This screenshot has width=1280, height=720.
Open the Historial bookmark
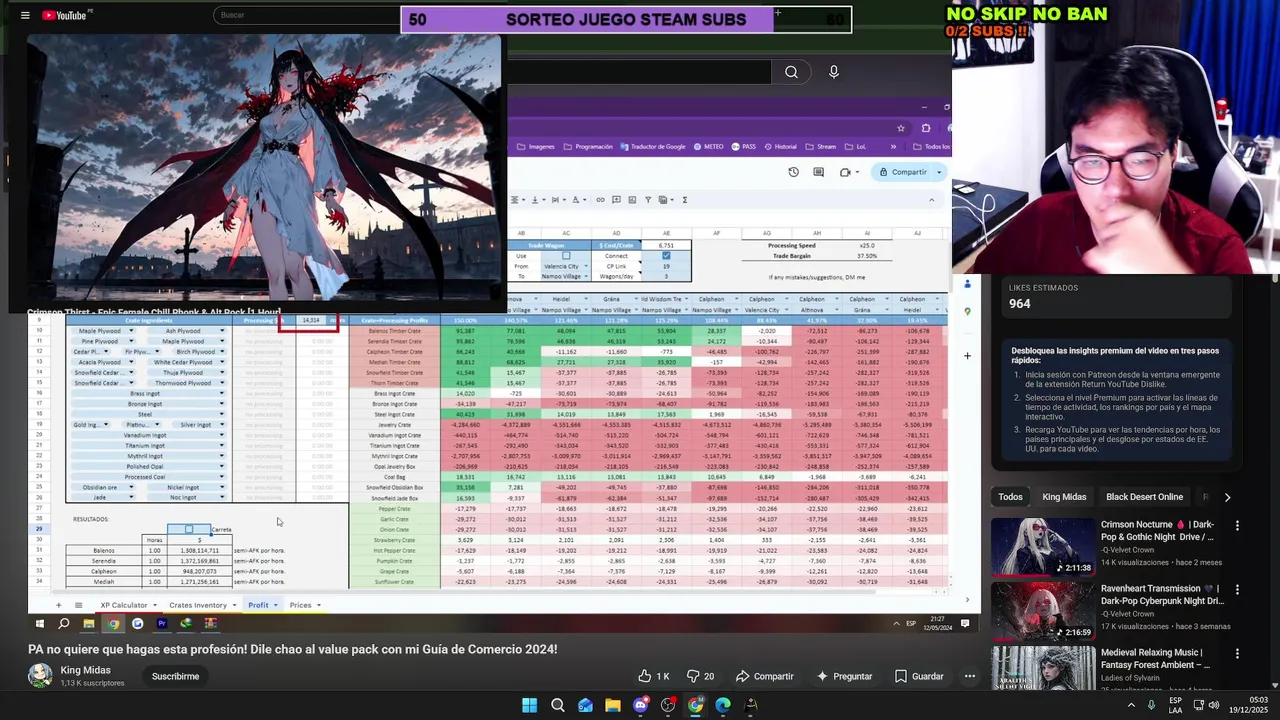[x=780, y=147]
